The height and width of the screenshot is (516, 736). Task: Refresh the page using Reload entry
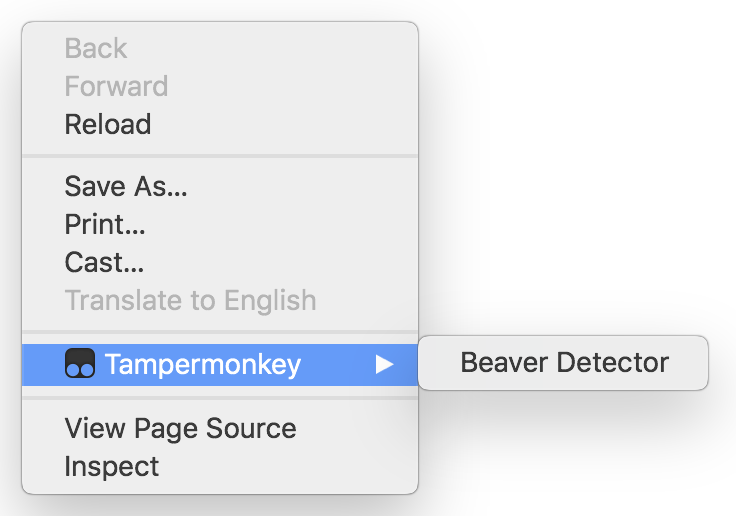coord(108,125)
